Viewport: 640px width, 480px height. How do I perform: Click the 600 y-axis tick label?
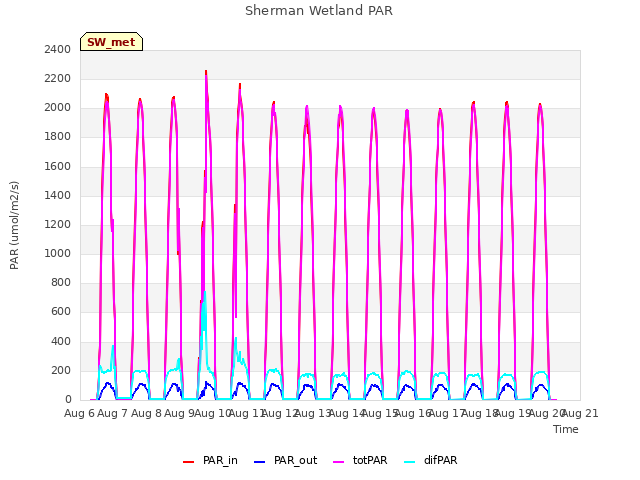(x=61, y=312)
